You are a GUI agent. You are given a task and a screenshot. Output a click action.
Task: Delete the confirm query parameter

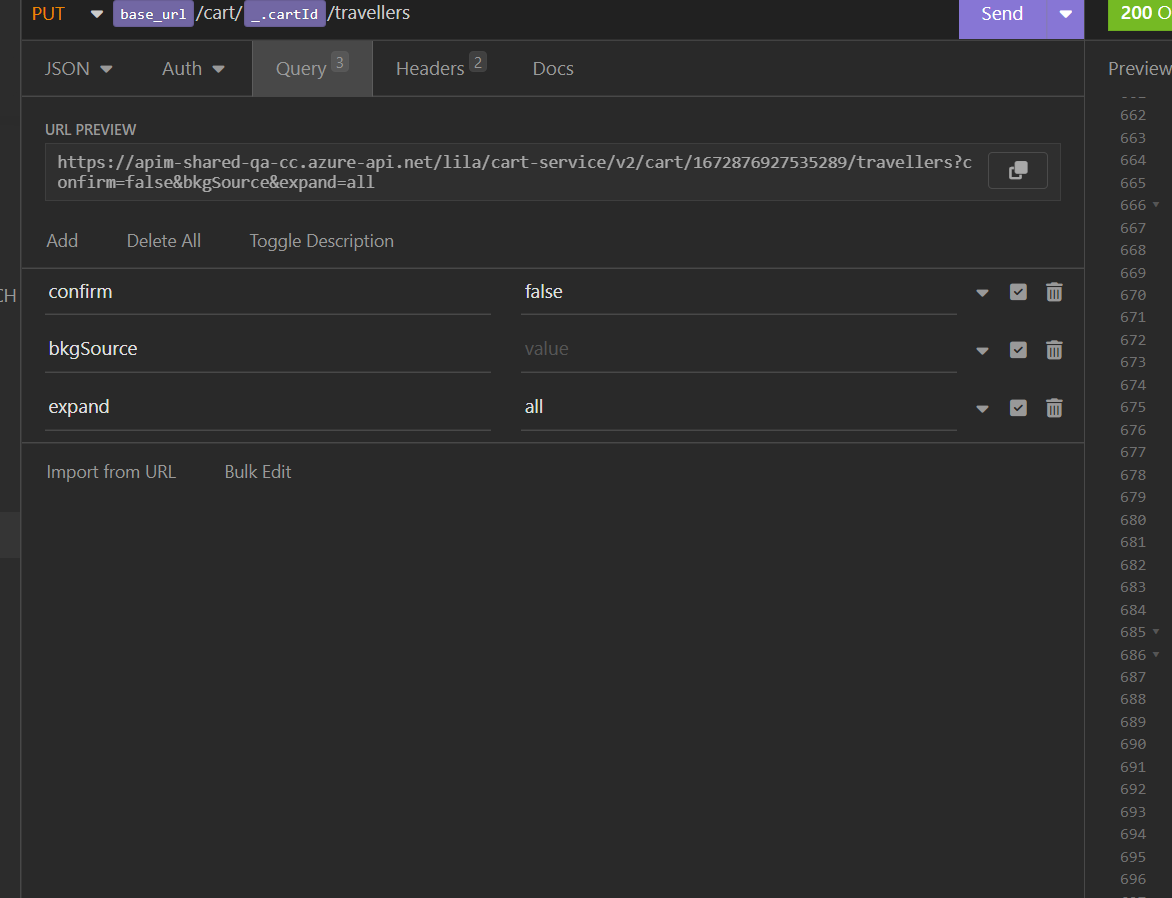(x=1053, y=291)
